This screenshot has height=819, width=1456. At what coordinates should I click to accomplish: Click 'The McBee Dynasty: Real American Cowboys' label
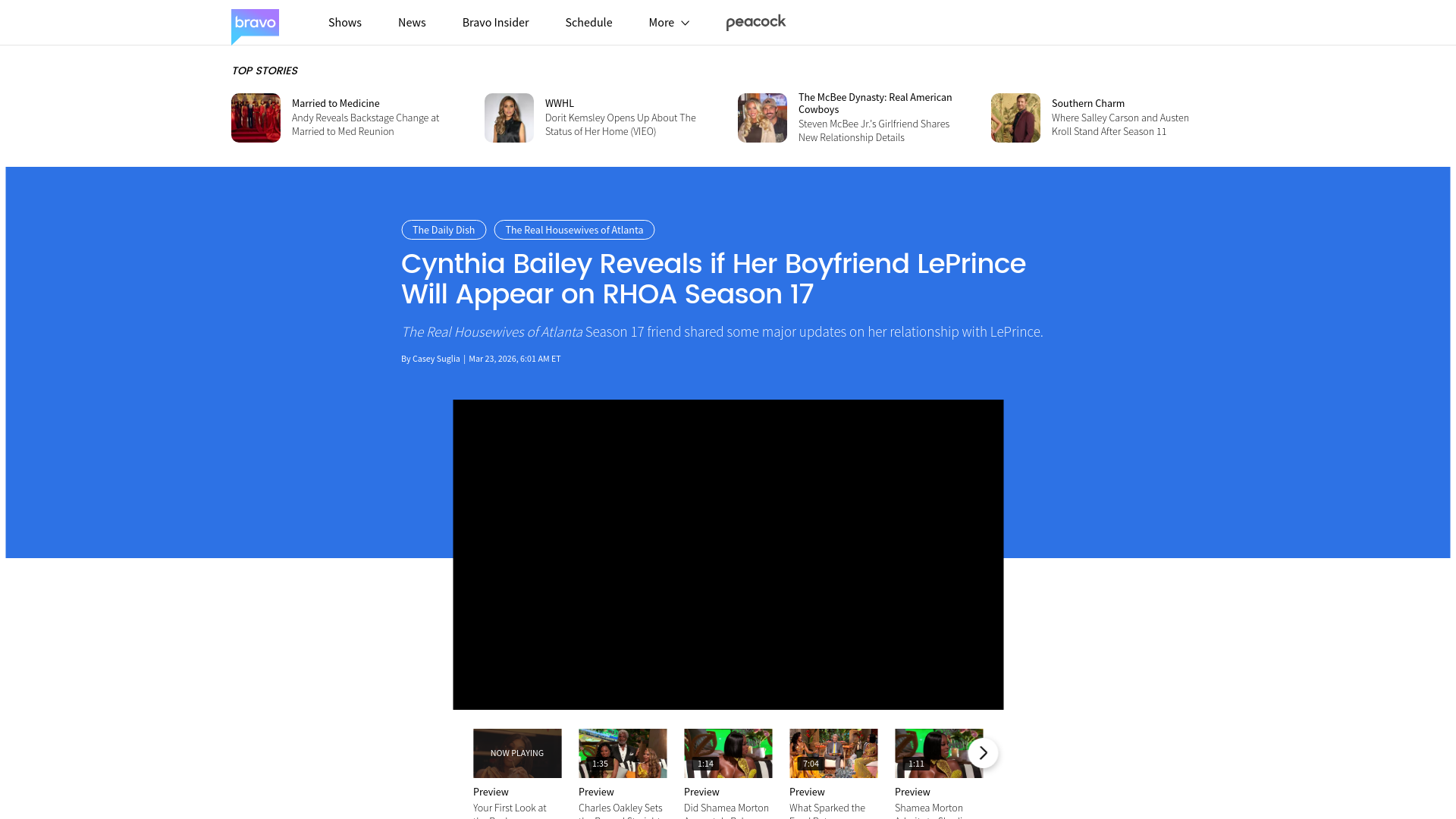(x=875, y=103)
